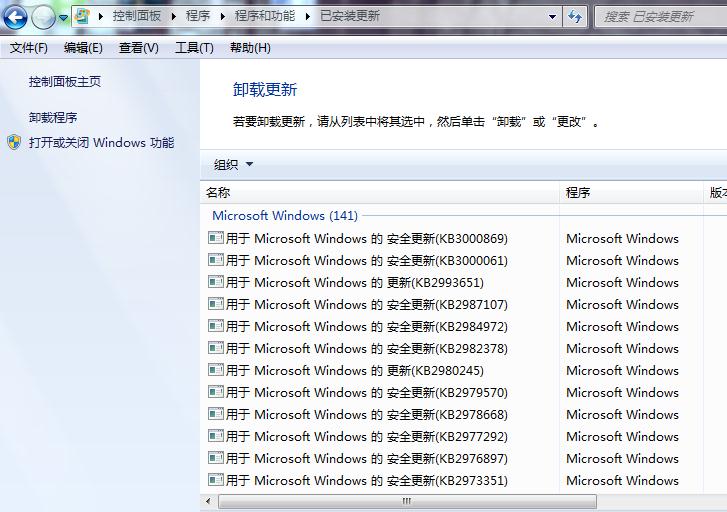Select the 安全更新(KB3000869) entry name
The height and width of the screenshot is (512, 727).
[367, 238]
